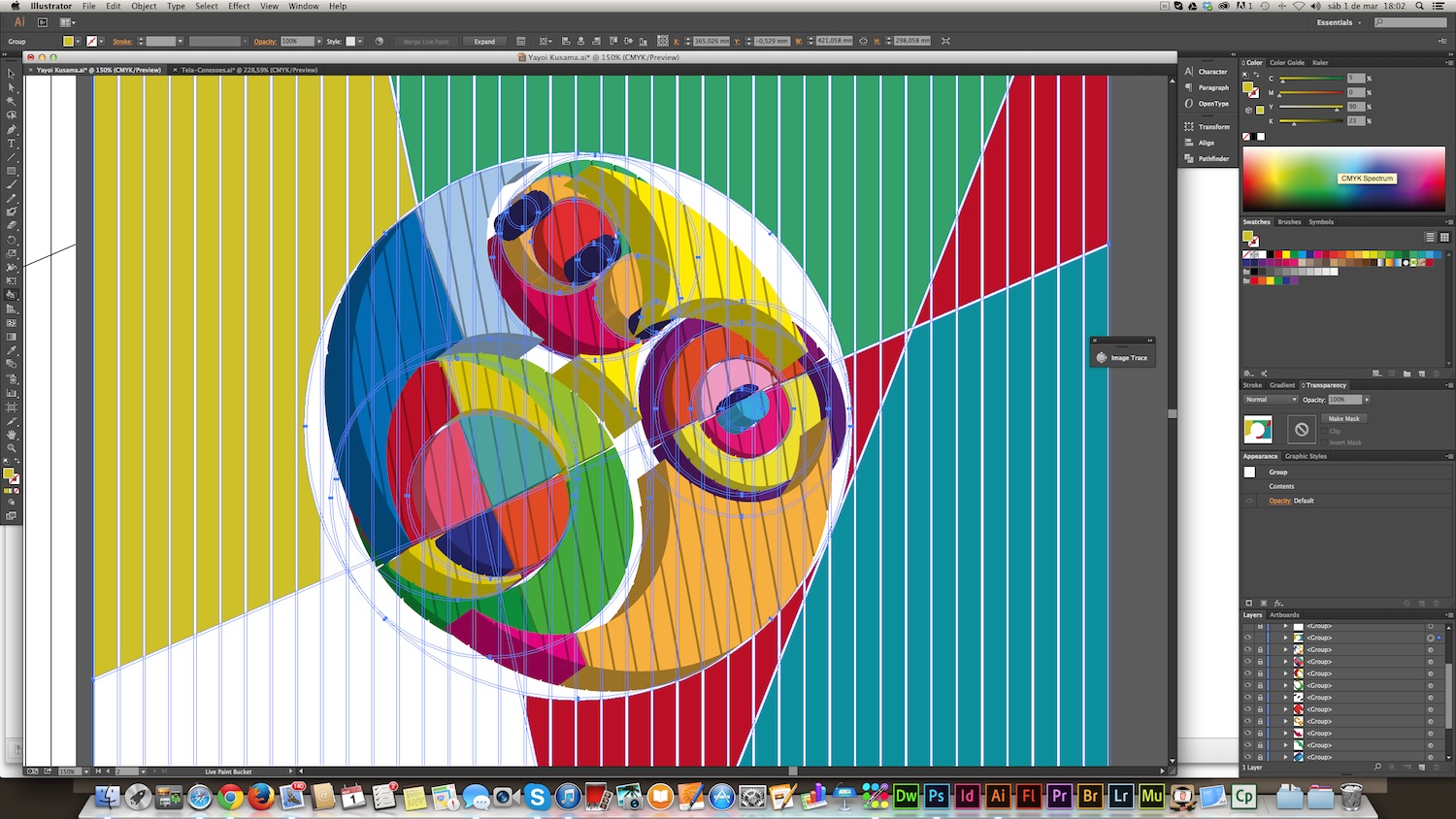
Task: Open opacity slider arrow in Transparency panel
Action: coord(1367,400)
